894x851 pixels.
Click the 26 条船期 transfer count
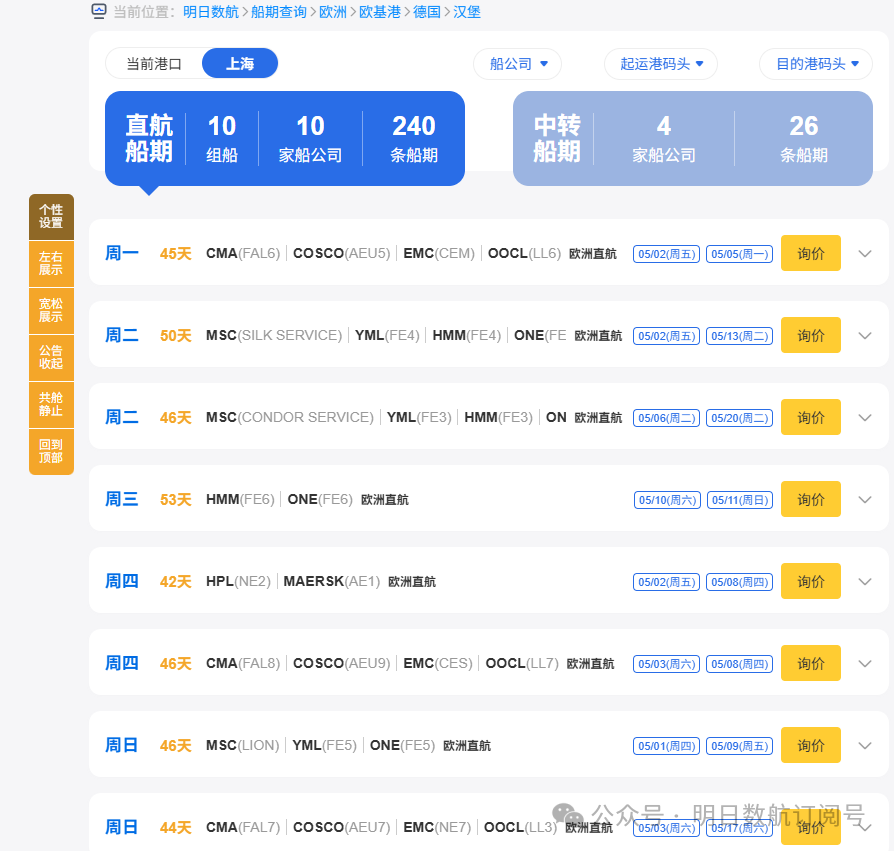point(804,139)
